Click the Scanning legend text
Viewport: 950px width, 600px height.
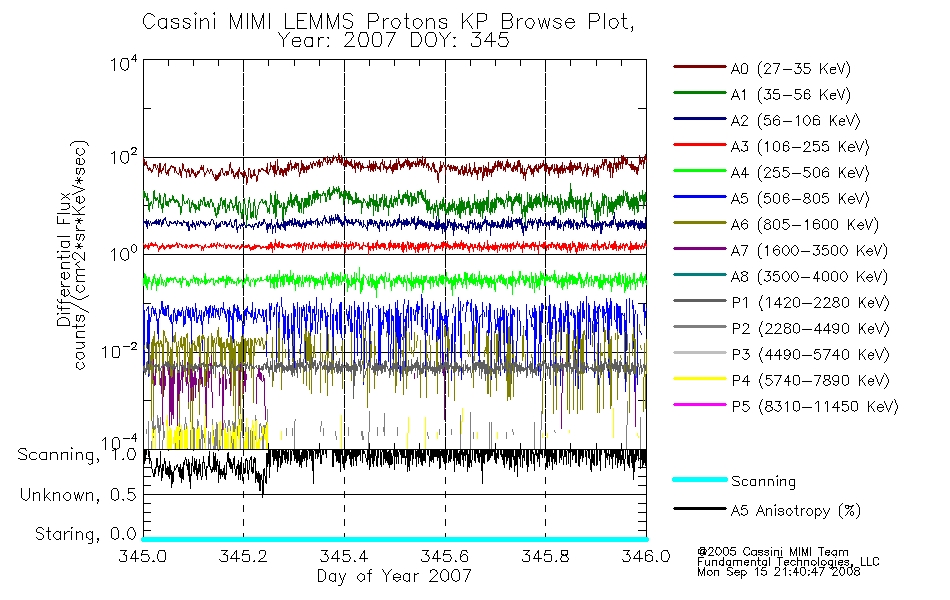(763, 482)
